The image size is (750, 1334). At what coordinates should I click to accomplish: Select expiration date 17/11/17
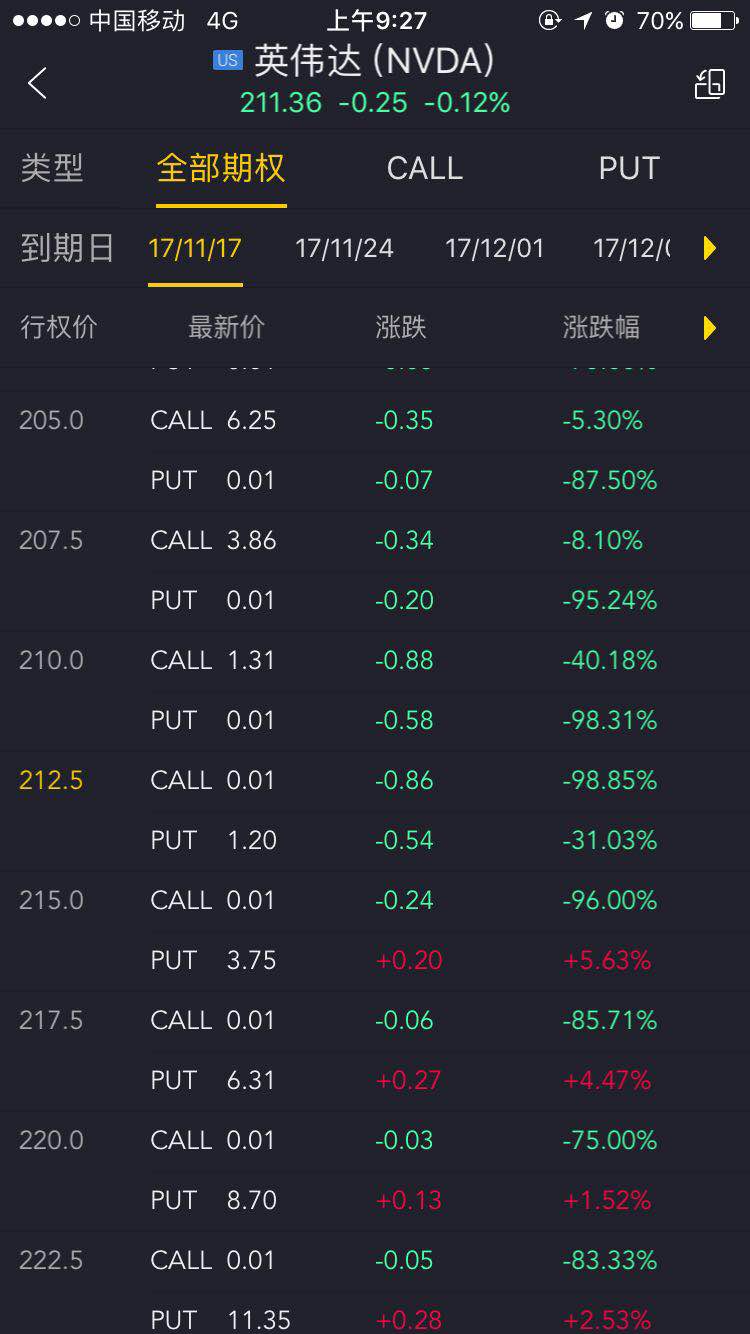coord(195,248)
